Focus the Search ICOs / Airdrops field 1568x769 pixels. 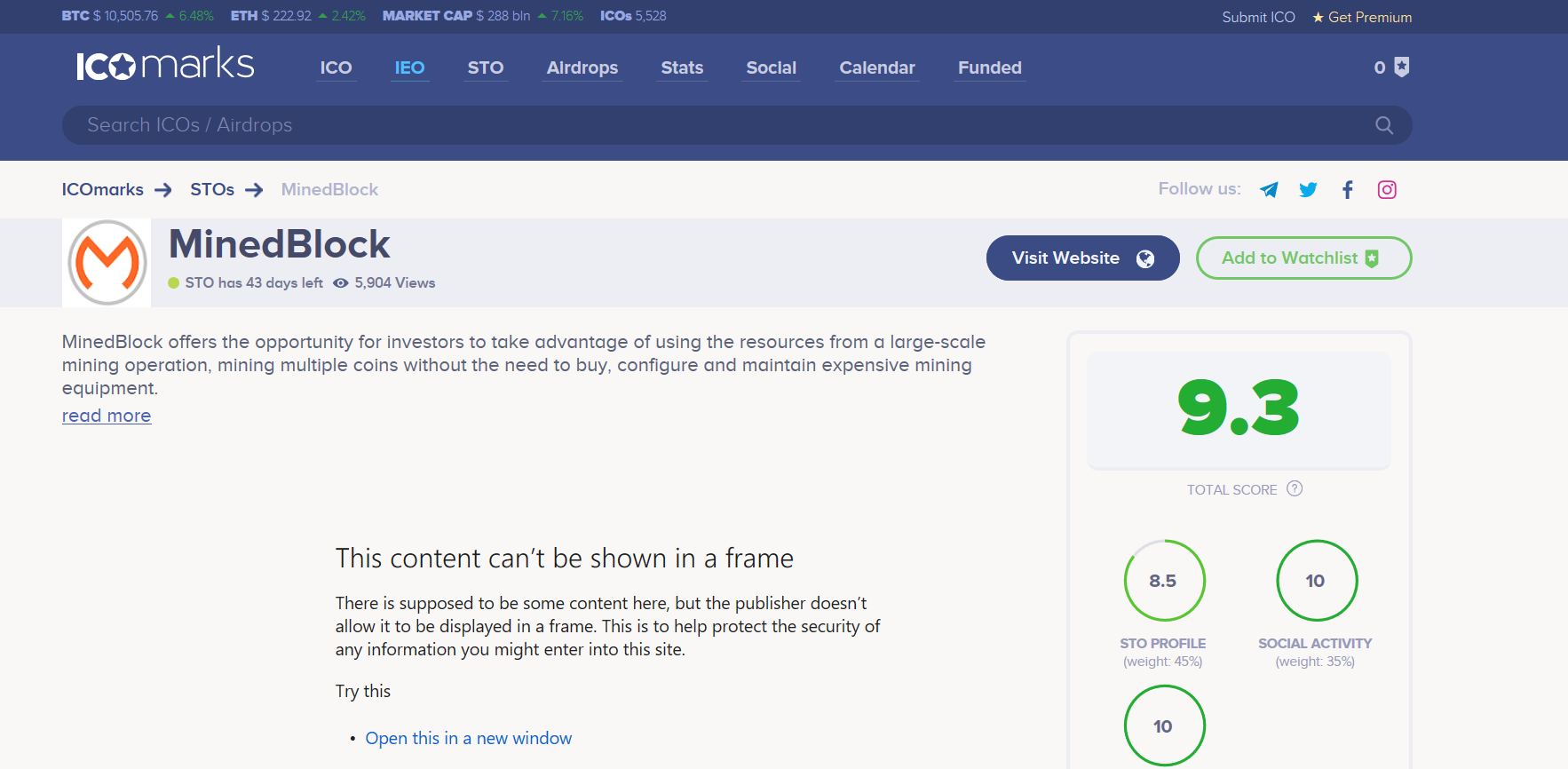[737, 125]
